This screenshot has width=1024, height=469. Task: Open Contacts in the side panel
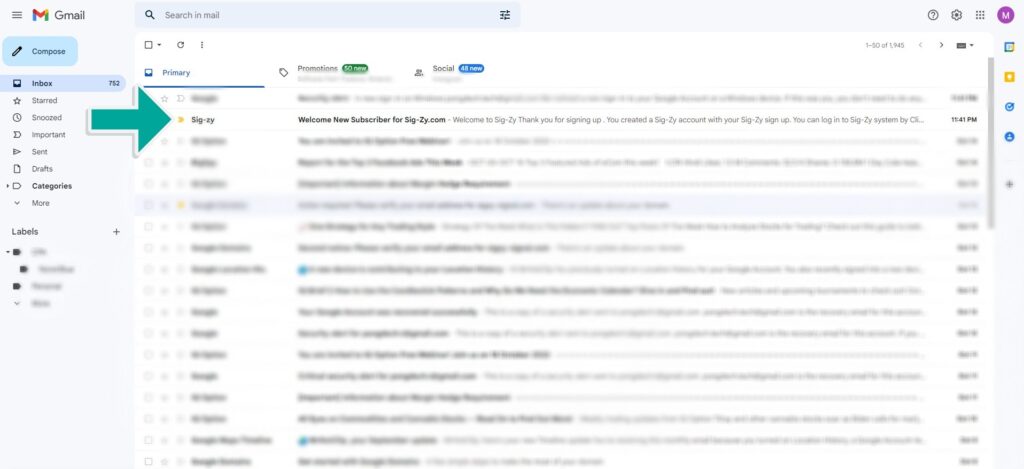point(1009,137)
